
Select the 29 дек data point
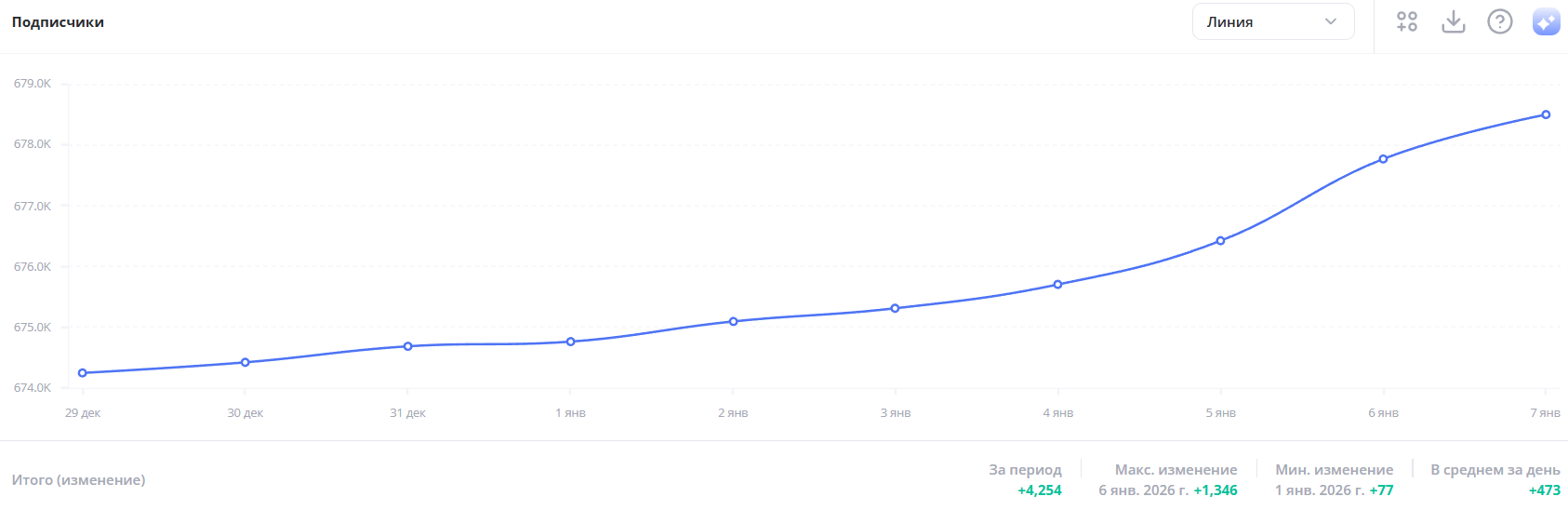click(x=83, y=373)
